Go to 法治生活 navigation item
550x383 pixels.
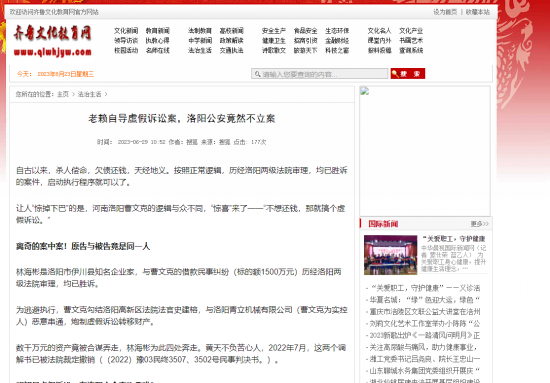coord(200,51)
